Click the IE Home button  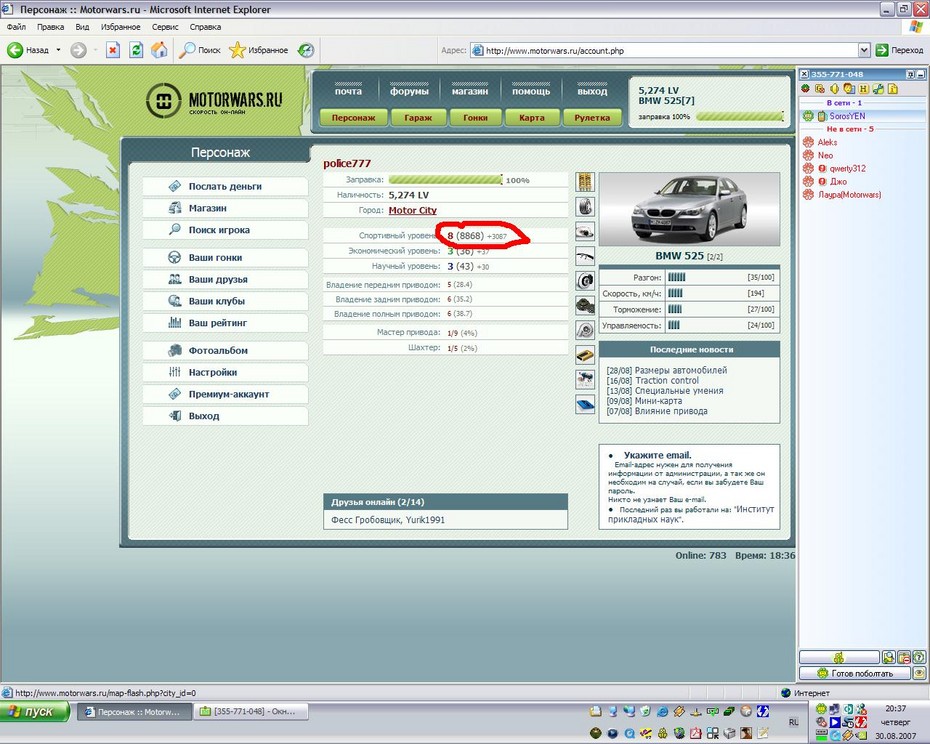coord(159,50)
